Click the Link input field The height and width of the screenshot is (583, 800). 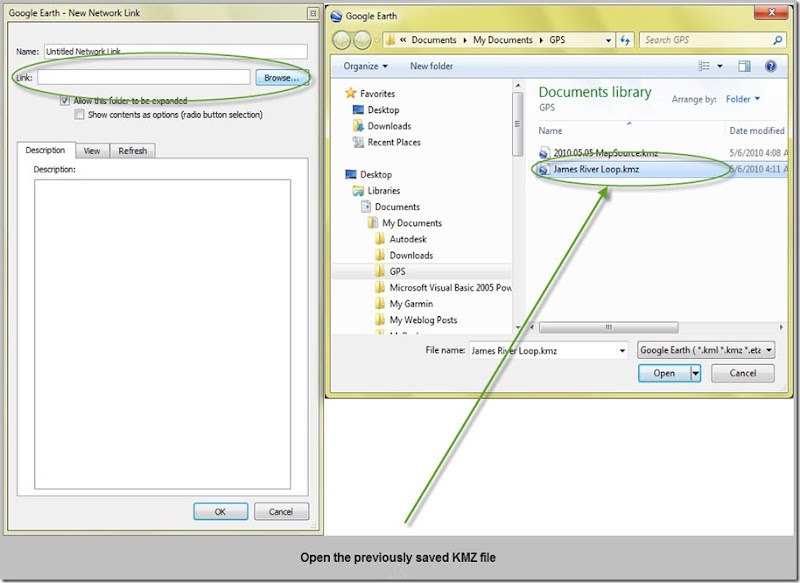coord(143,77)
